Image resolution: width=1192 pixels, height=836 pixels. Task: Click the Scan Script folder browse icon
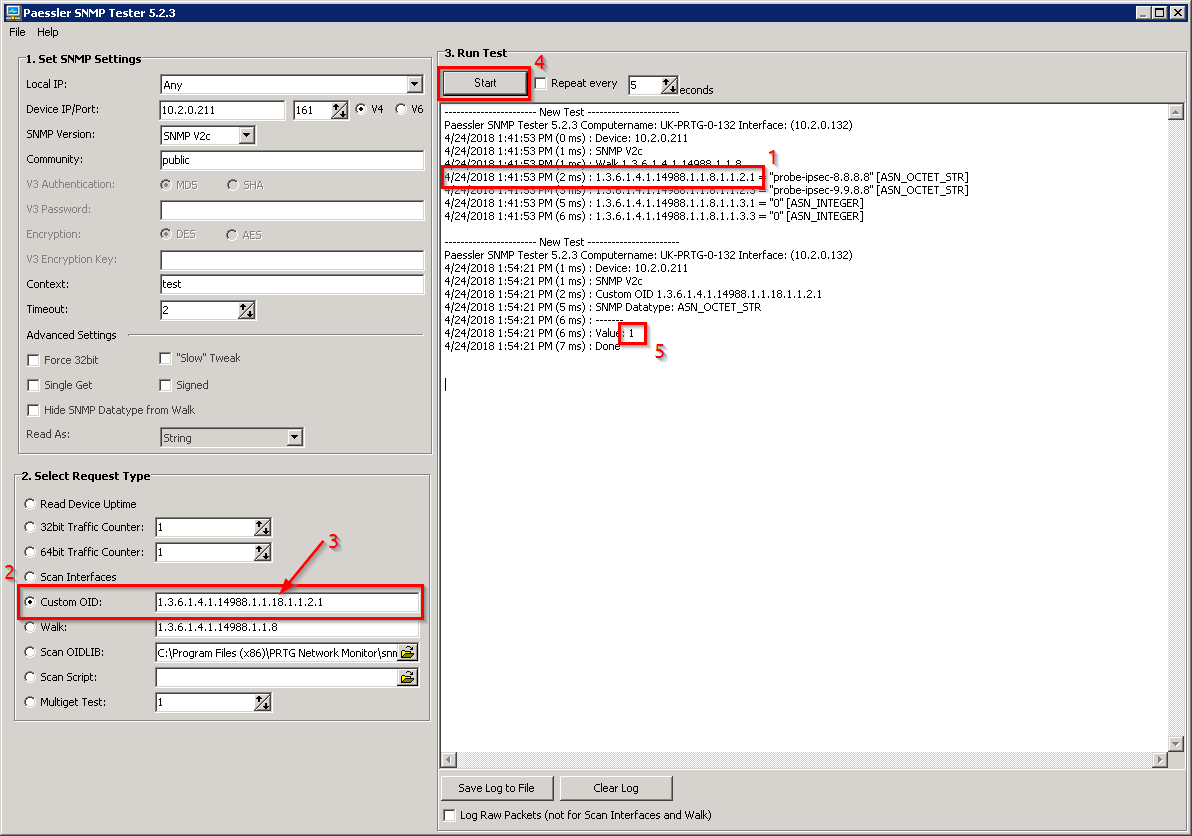point(407,677)
